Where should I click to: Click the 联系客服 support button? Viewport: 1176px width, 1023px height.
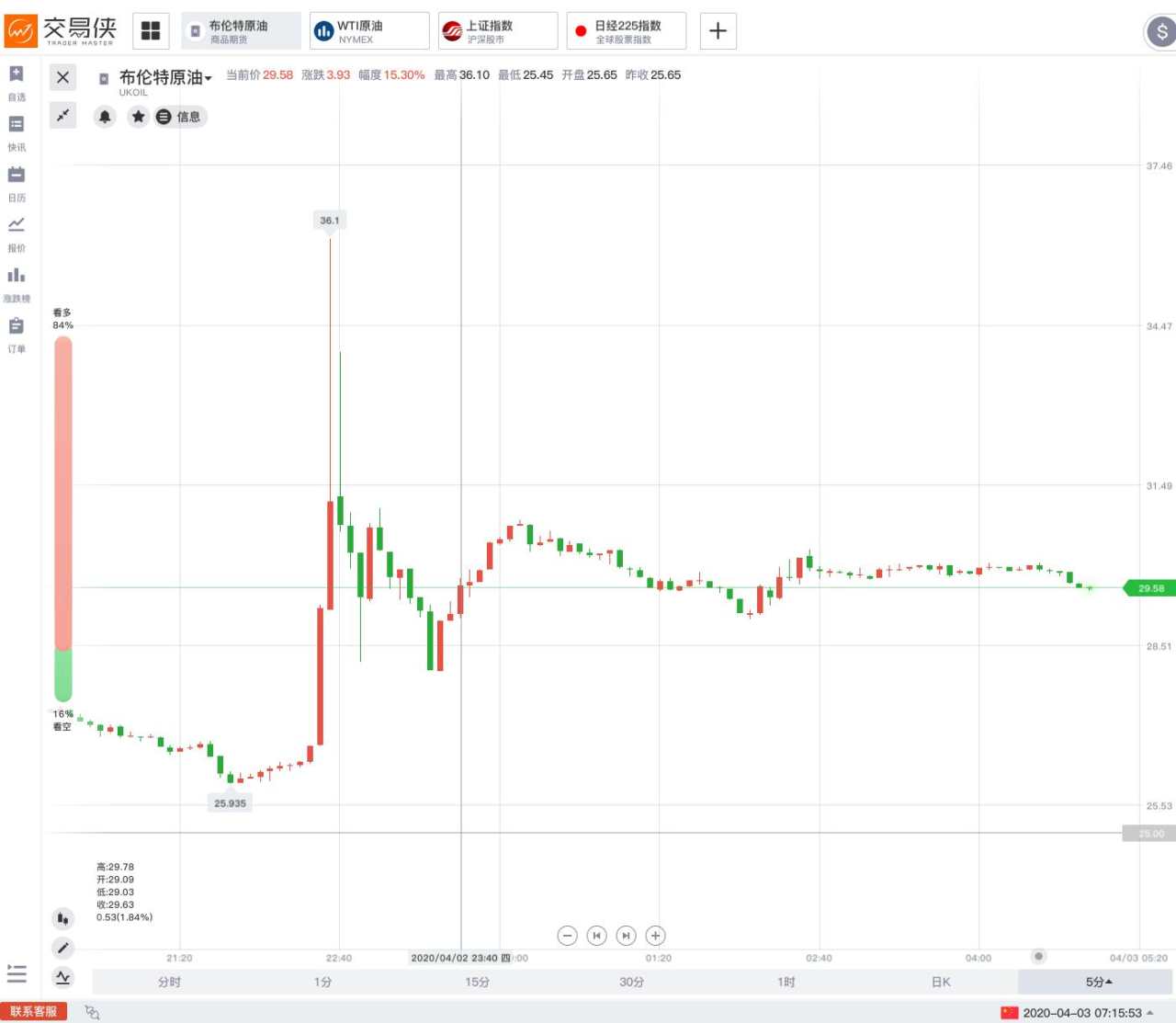[x=34, y=1011]
